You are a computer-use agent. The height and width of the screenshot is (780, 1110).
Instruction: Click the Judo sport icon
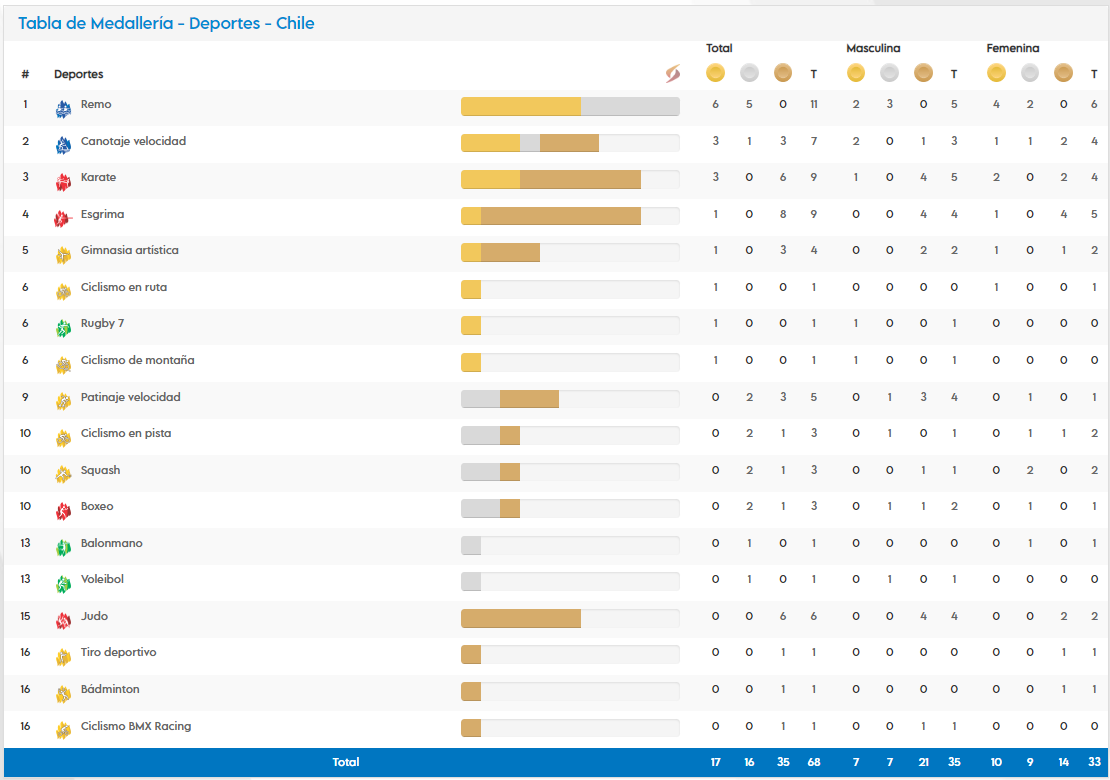[63, 621]
